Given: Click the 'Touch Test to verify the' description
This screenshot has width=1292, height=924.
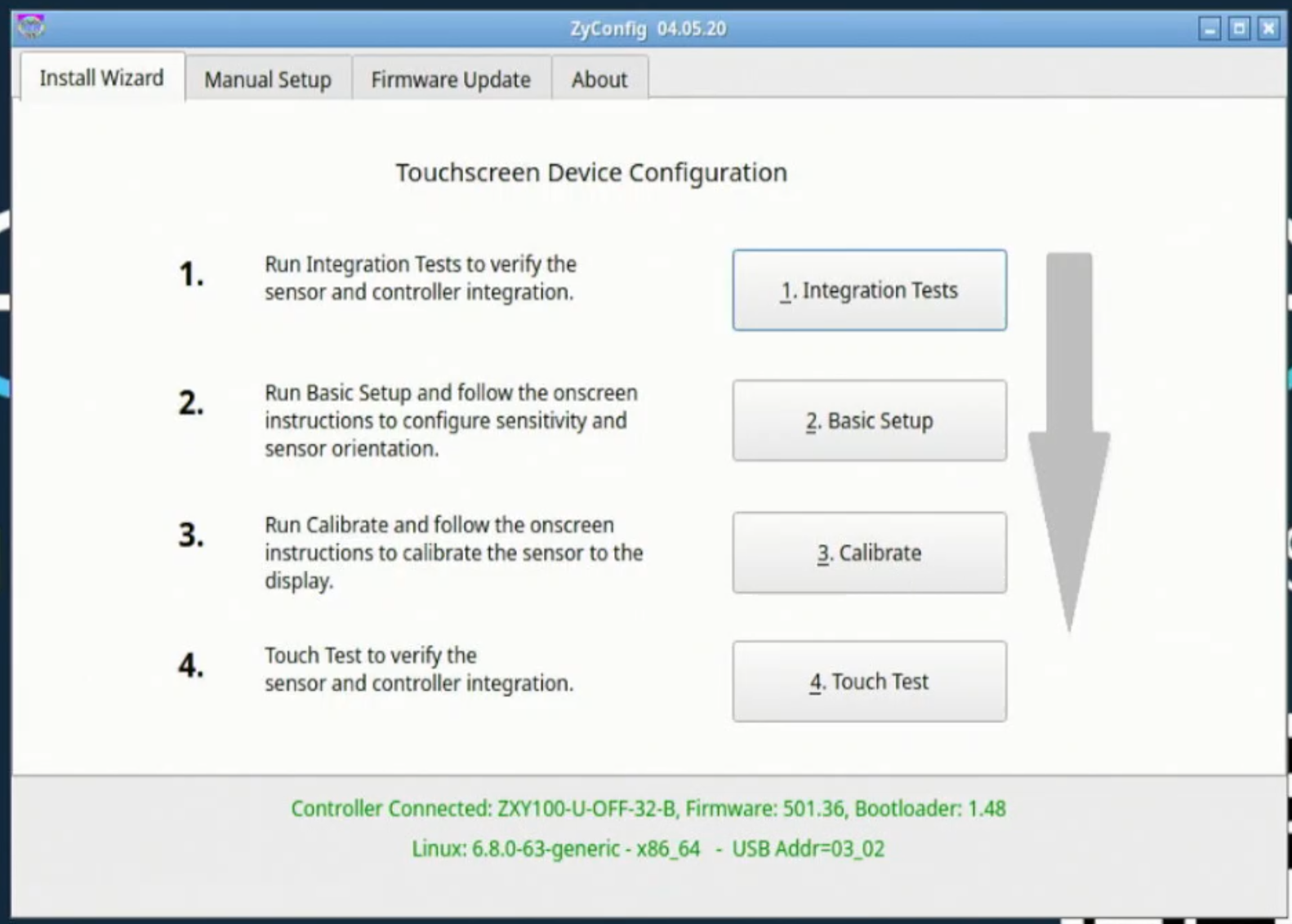Looking at the screenshot, I should point(419,669).
